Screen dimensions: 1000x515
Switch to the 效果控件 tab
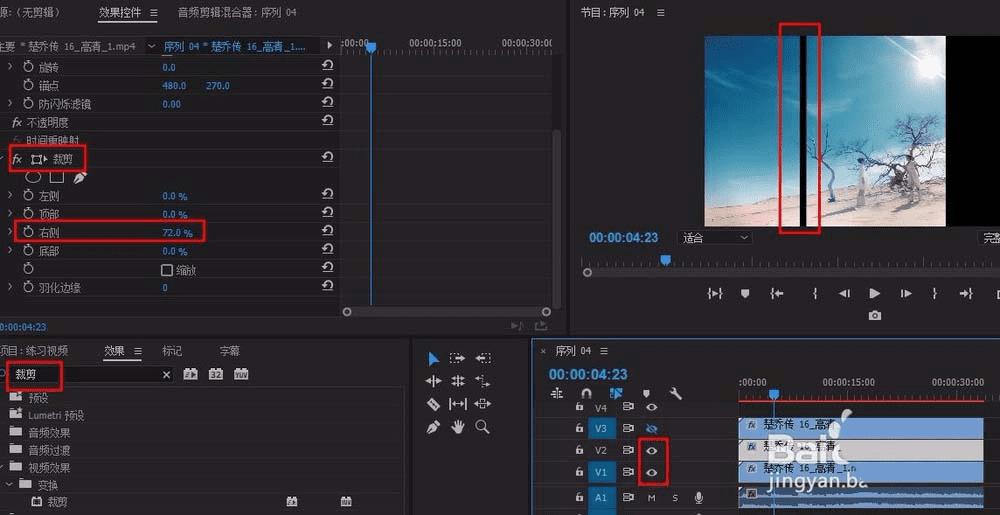(x=120, y=12)
